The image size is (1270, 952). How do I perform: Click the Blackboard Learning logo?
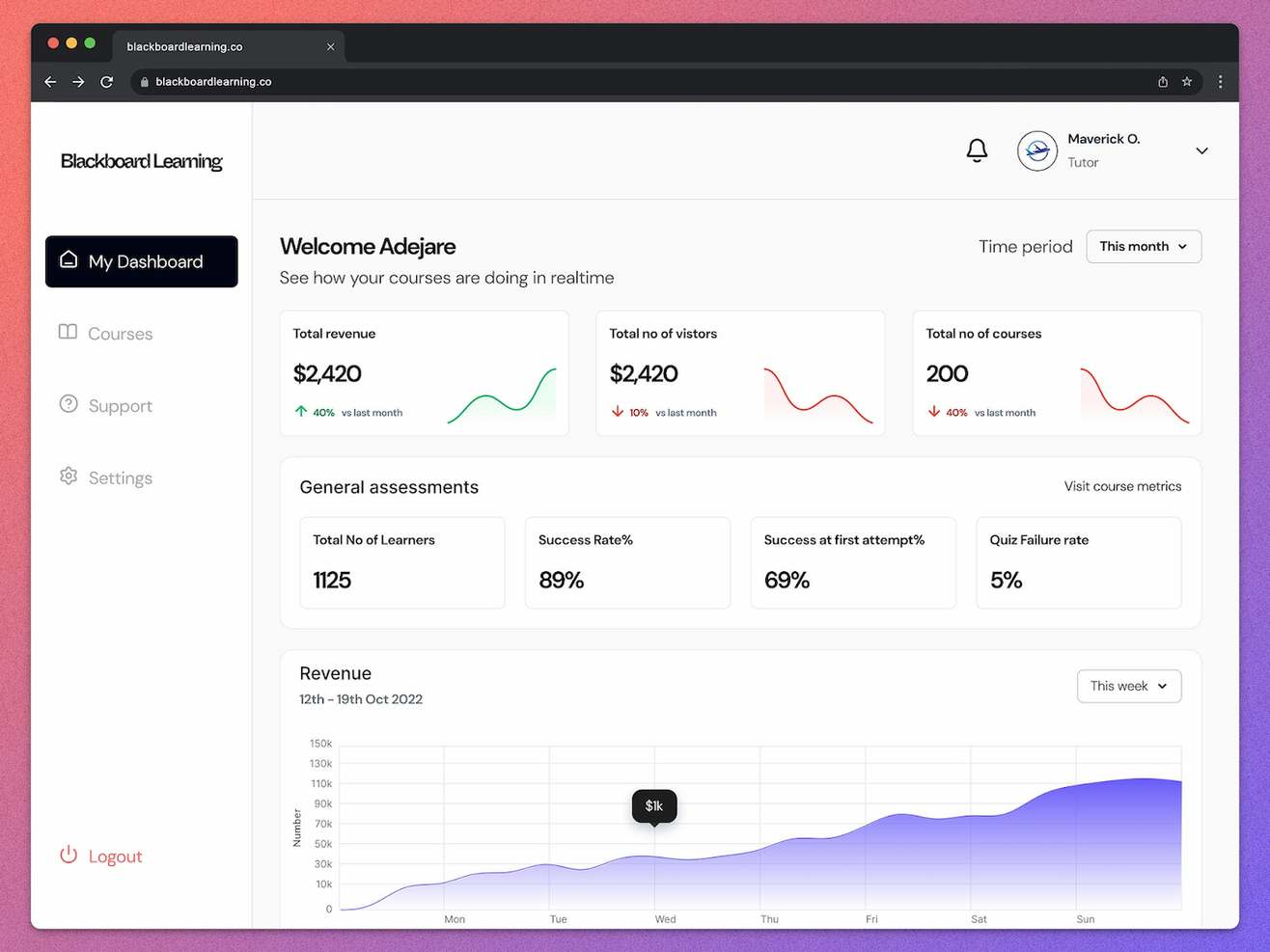coord(142,161)
